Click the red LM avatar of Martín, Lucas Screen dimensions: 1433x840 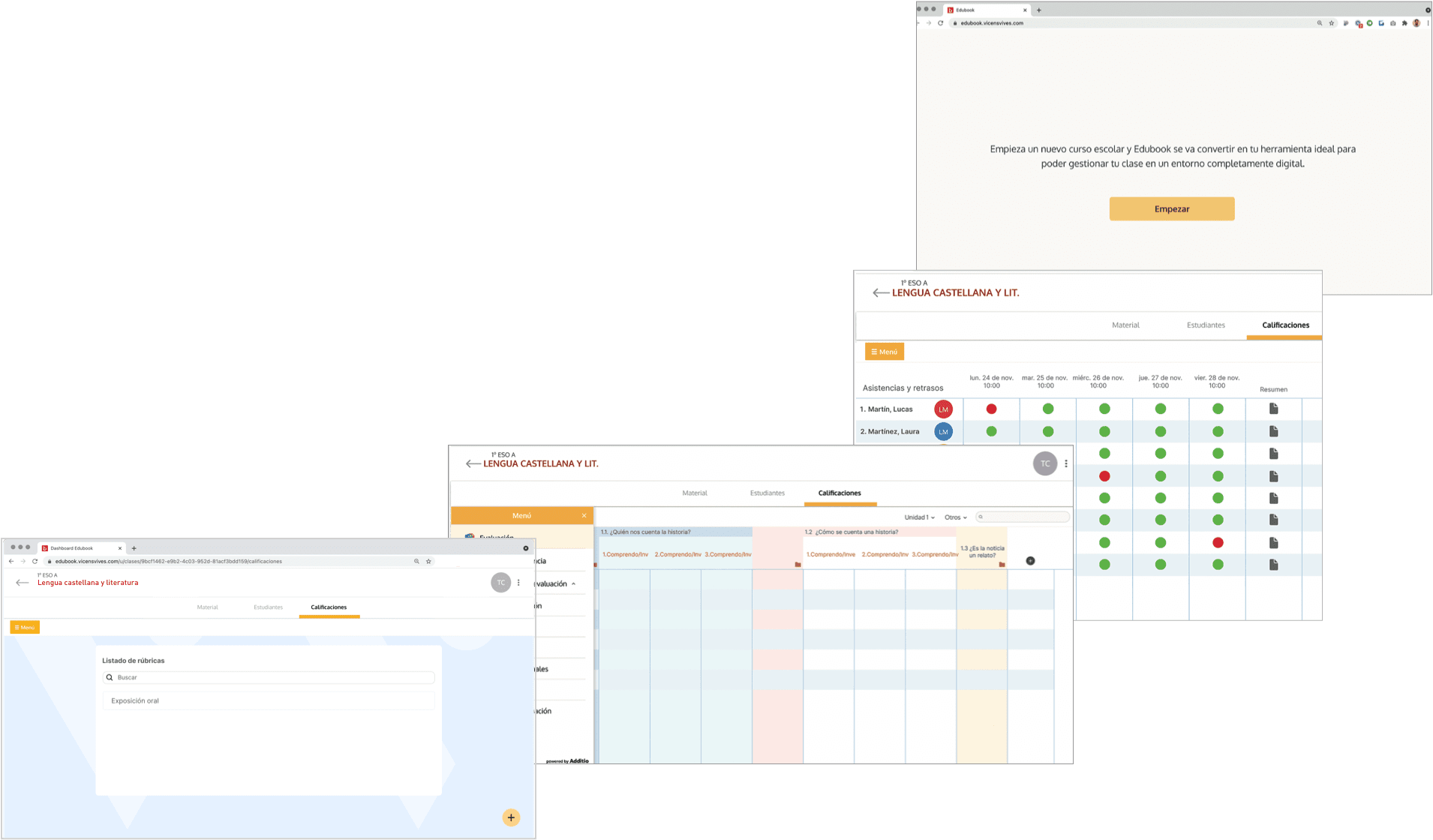pos(943,409)
